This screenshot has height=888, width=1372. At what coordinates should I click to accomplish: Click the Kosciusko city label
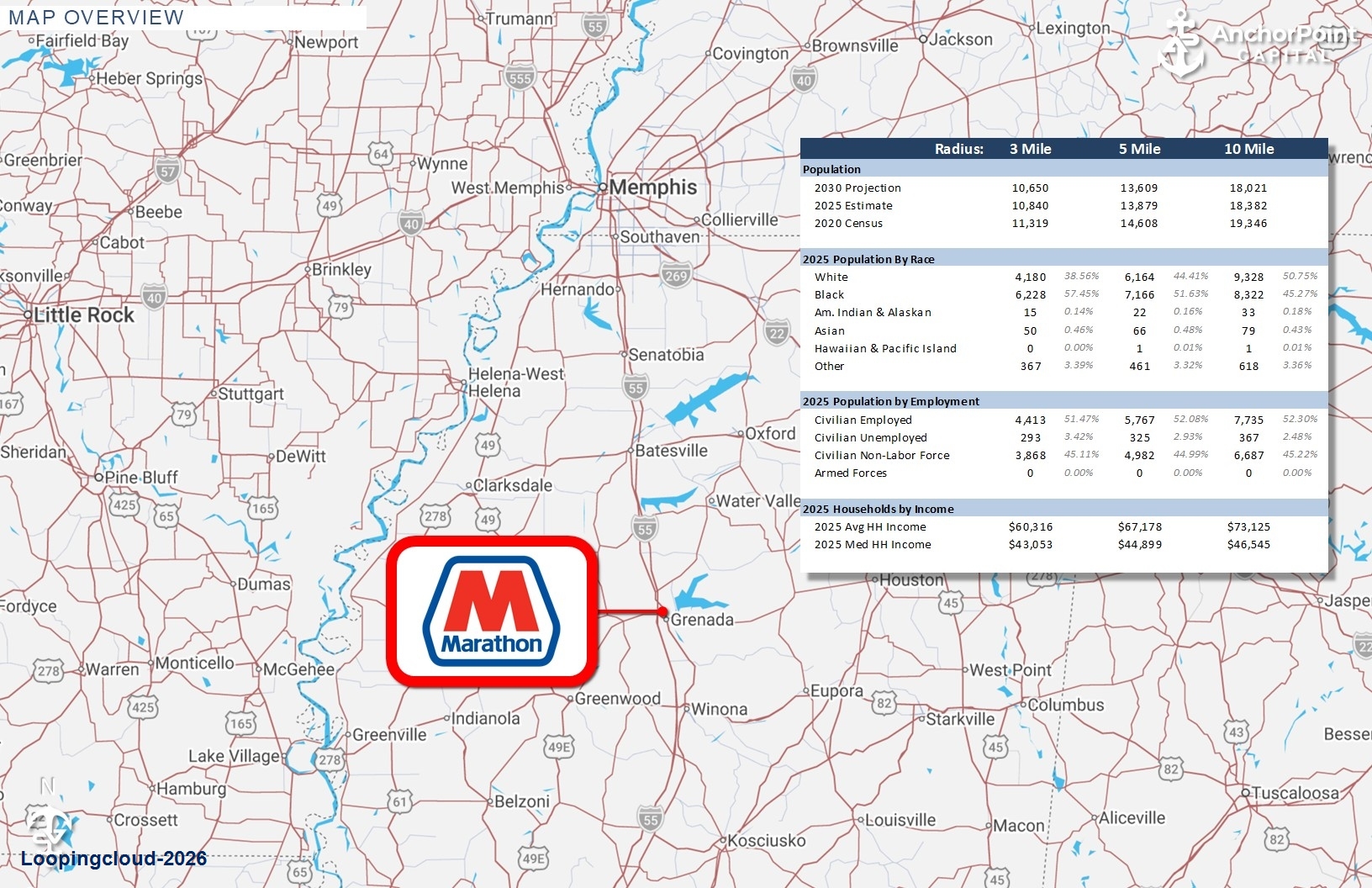coord(766,840)
